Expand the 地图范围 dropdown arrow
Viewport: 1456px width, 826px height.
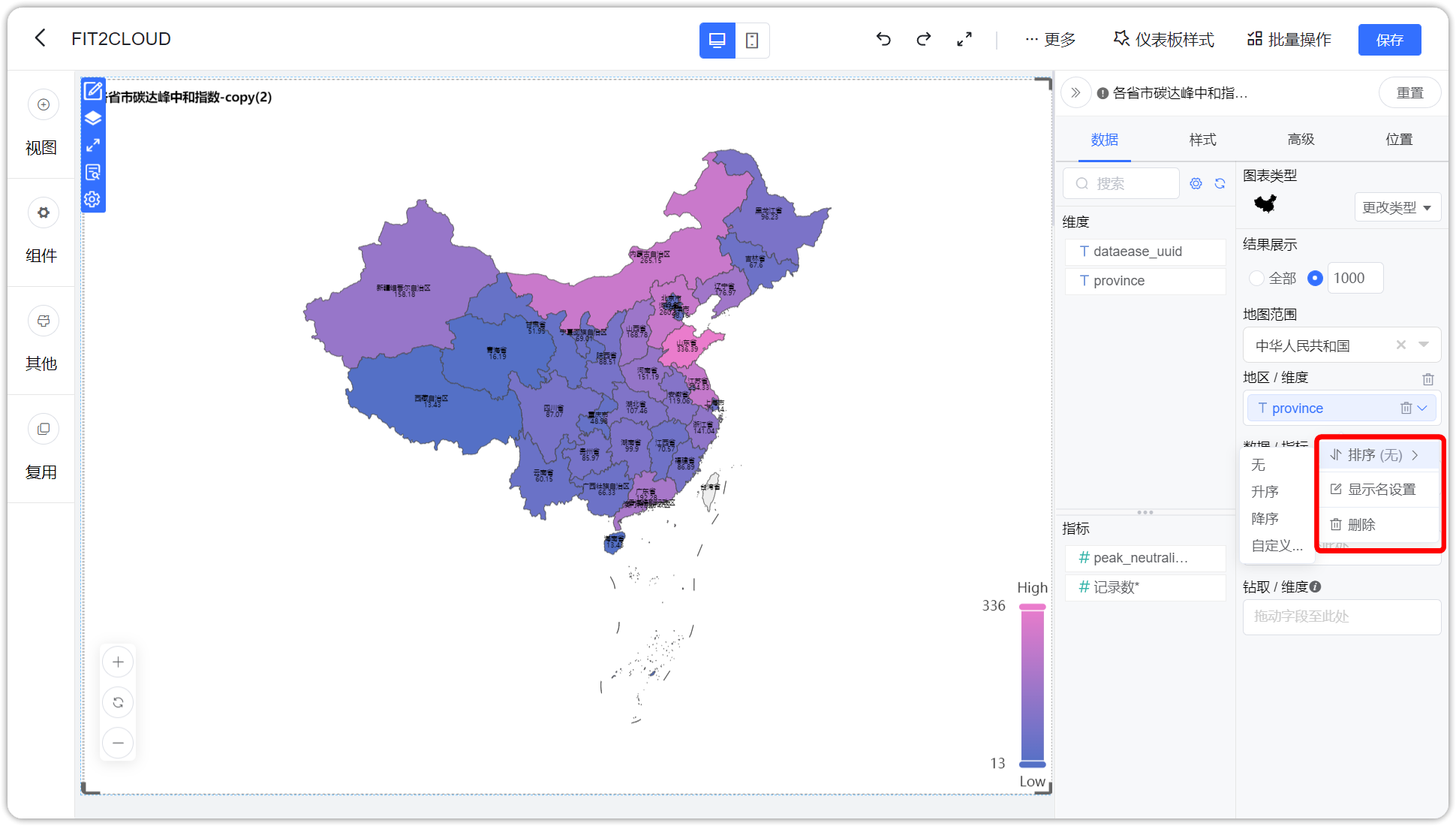pos(1424,345)
